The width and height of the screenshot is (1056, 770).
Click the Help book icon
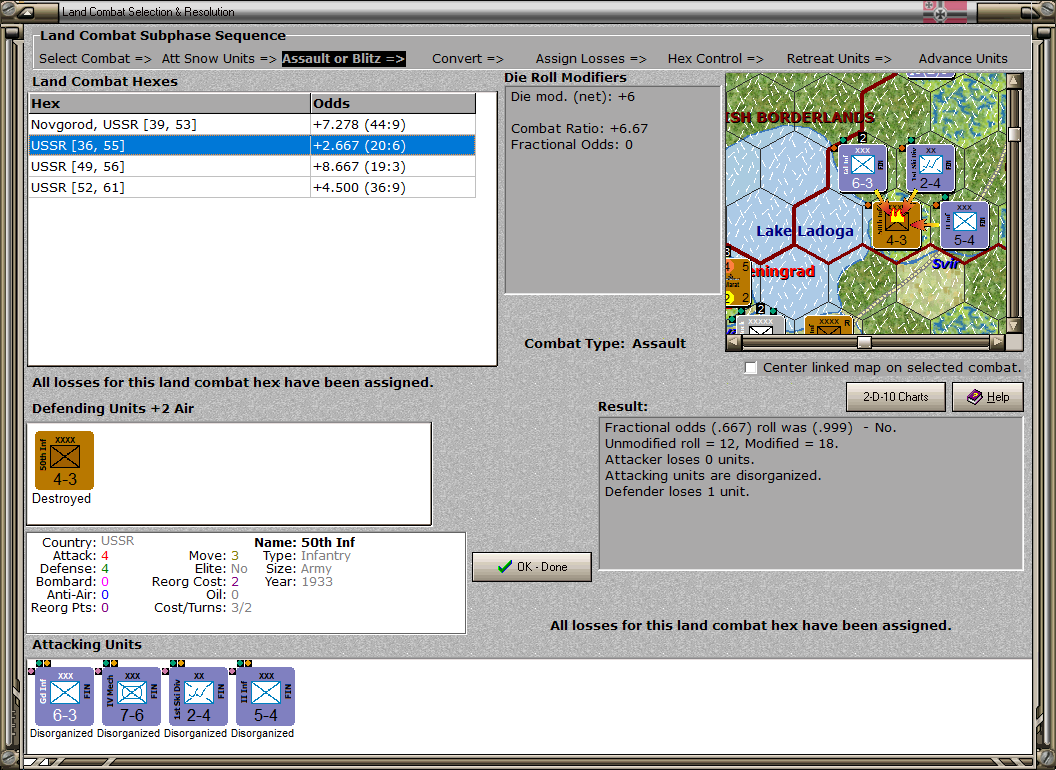coord(975,397)
